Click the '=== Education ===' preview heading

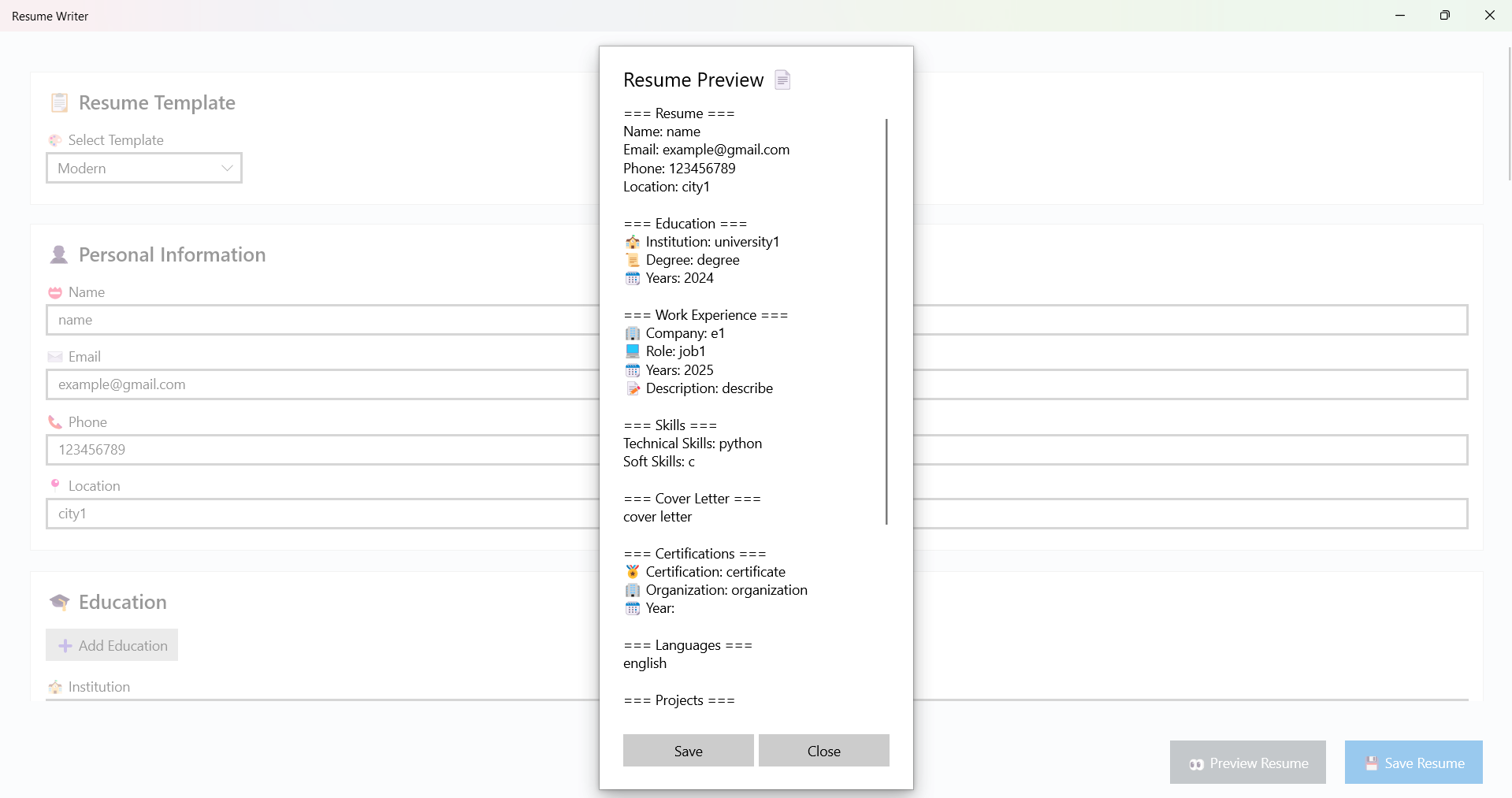pyautogui.click(x=685, y=224)
